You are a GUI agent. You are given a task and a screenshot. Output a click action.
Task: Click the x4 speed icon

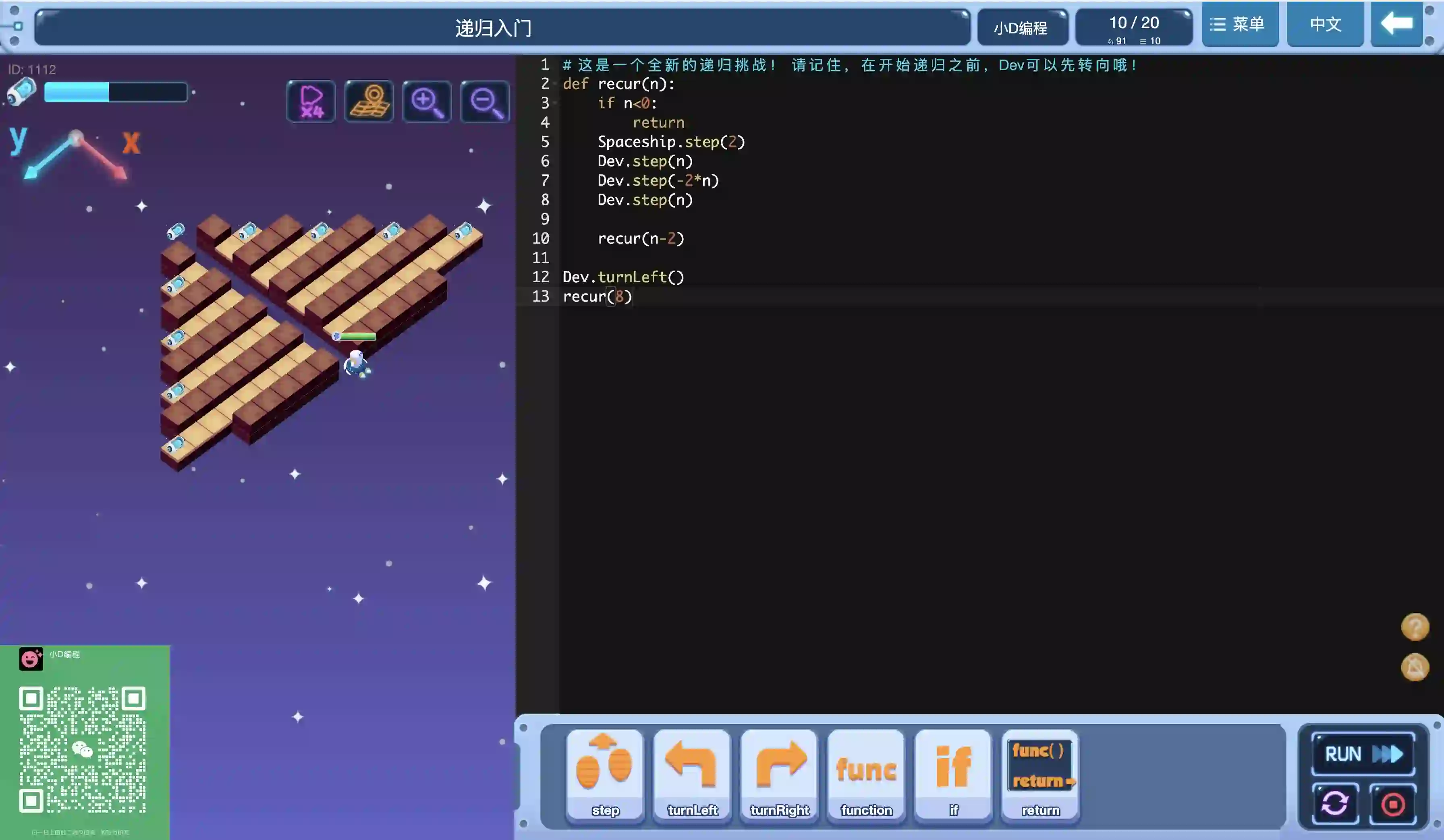[311, 101]
